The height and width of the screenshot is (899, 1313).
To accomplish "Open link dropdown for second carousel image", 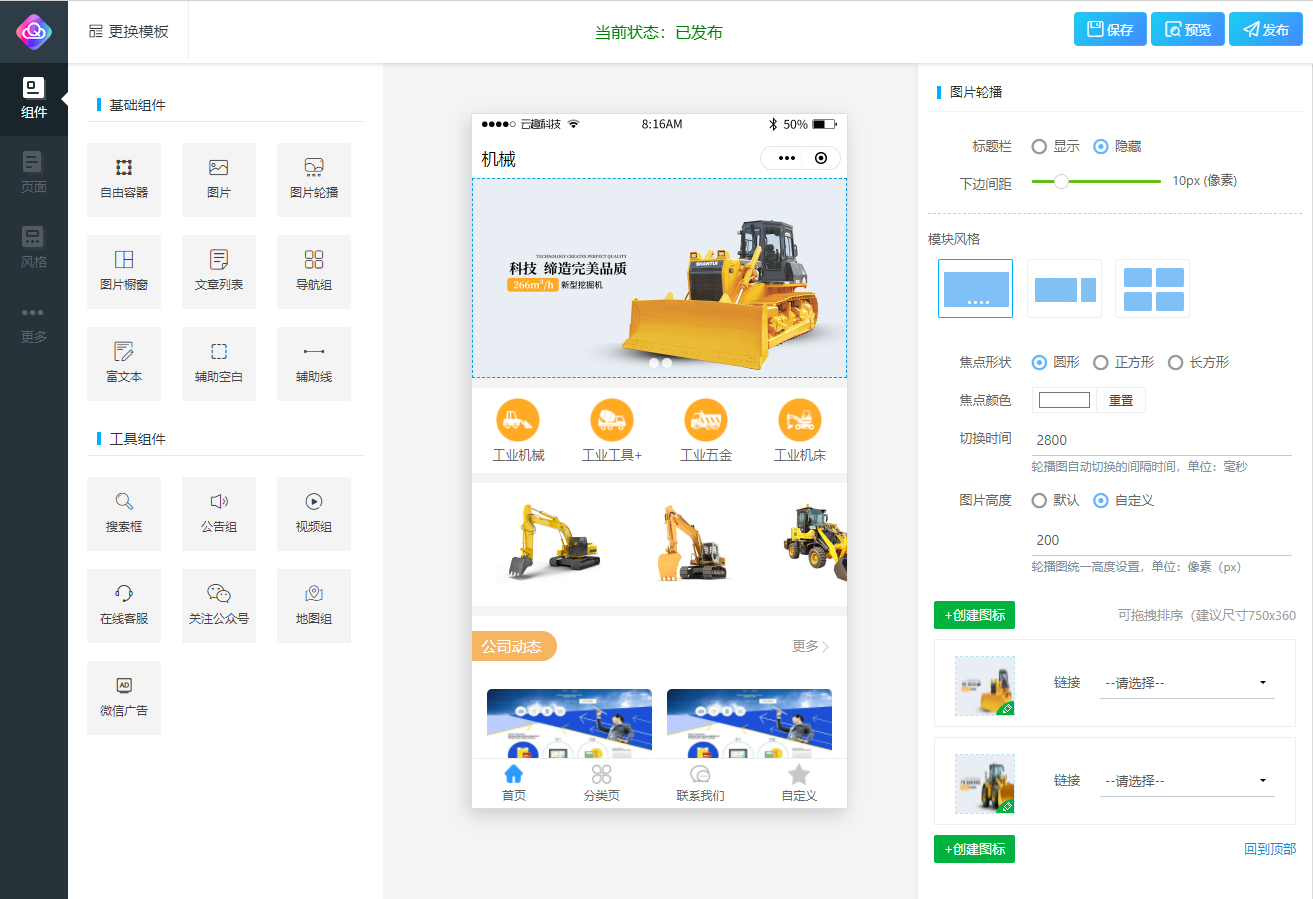I will [1186, 781].
